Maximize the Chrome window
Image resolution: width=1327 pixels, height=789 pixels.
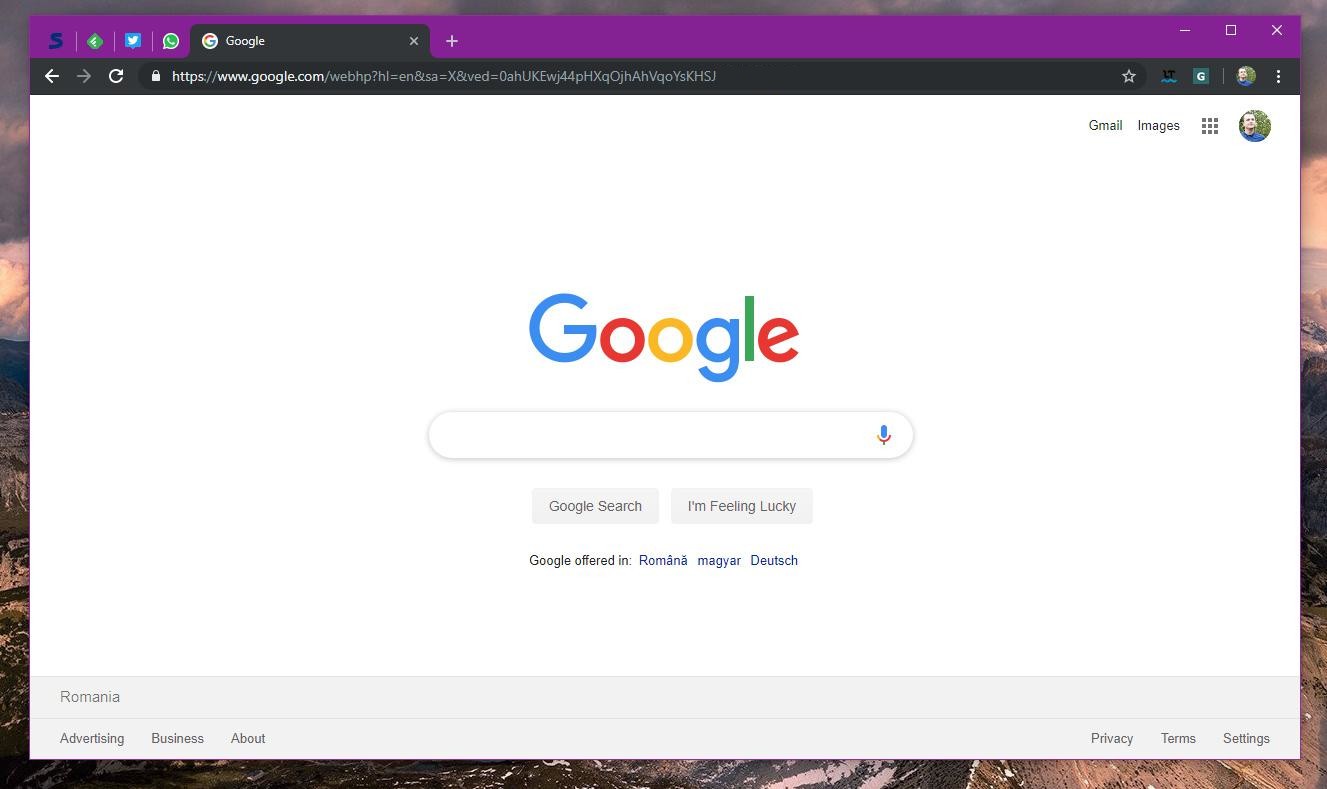click(1231, 30)
